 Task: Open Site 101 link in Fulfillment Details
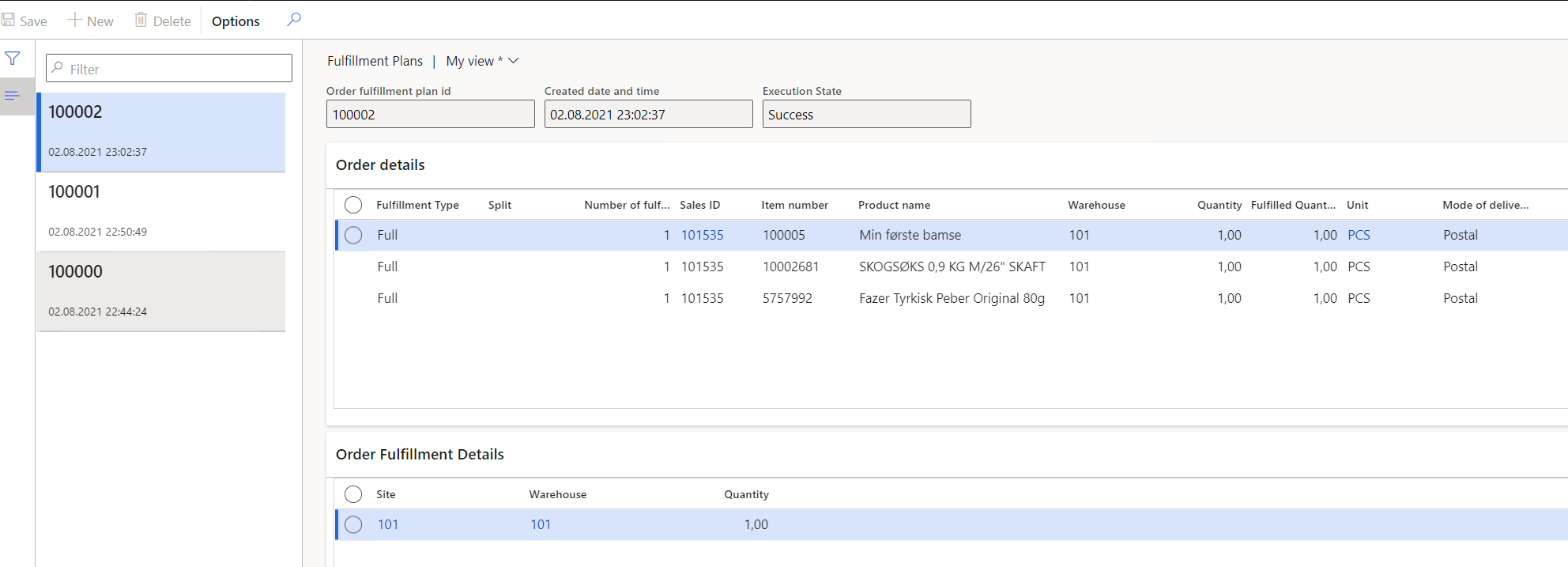387,524
